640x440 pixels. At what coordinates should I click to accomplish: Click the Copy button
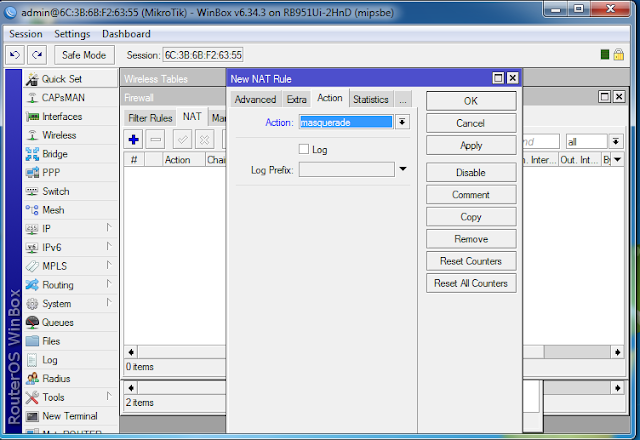(x=471, y=217)
